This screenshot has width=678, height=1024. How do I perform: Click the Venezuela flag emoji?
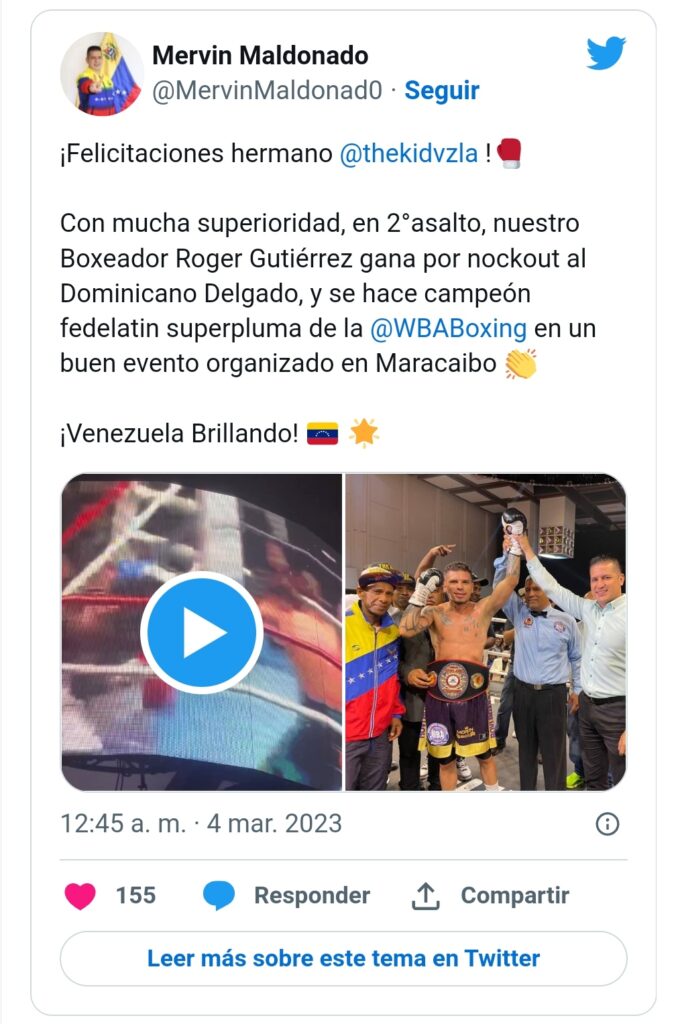[x=323, y=434]
